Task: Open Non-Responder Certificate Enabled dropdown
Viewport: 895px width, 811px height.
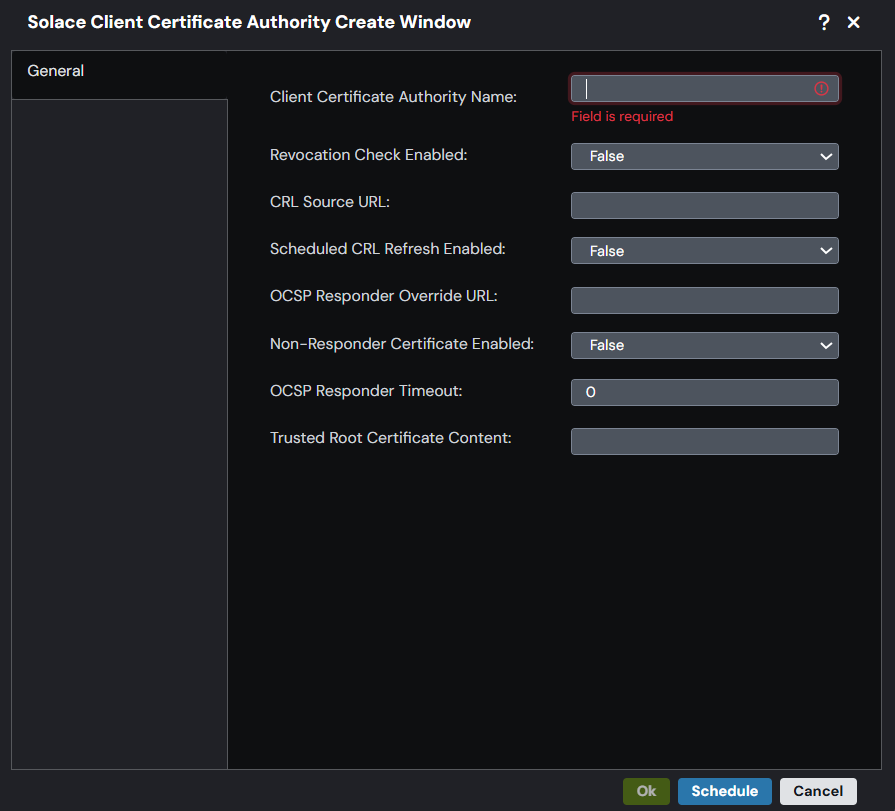Action: pyautogui.click(x=704, y=345)
